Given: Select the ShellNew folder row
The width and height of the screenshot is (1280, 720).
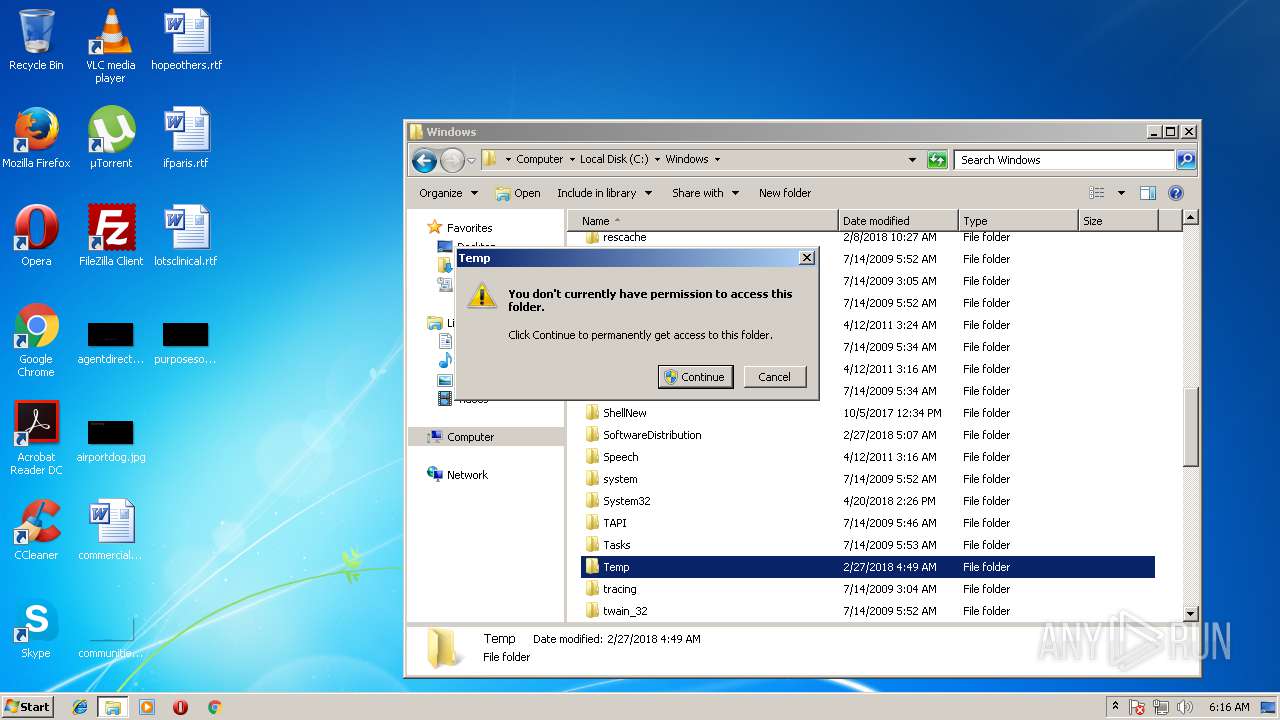Looking at the screenshot, I should click(868, 413).
